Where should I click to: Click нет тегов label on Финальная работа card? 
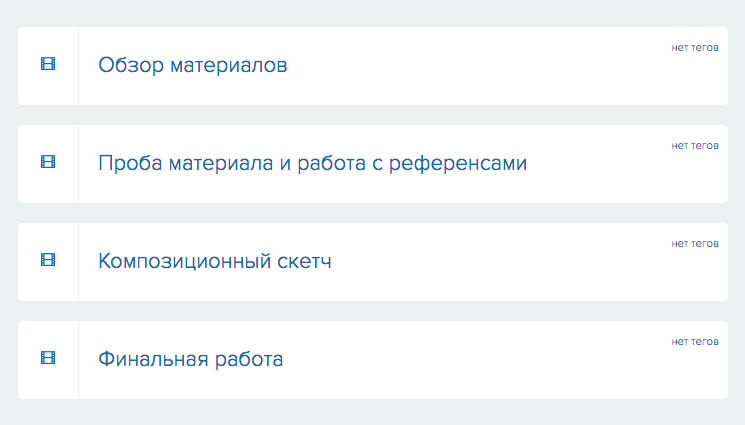click(x=695, y=341)
